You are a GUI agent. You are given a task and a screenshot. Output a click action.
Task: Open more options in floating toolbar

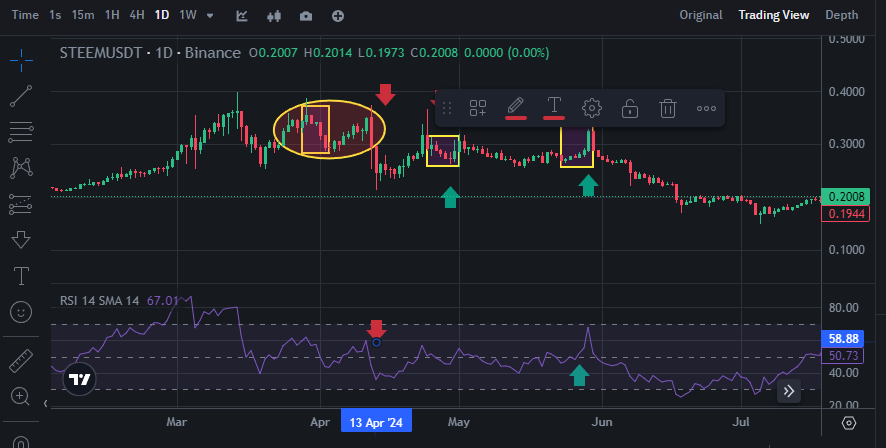706,108
